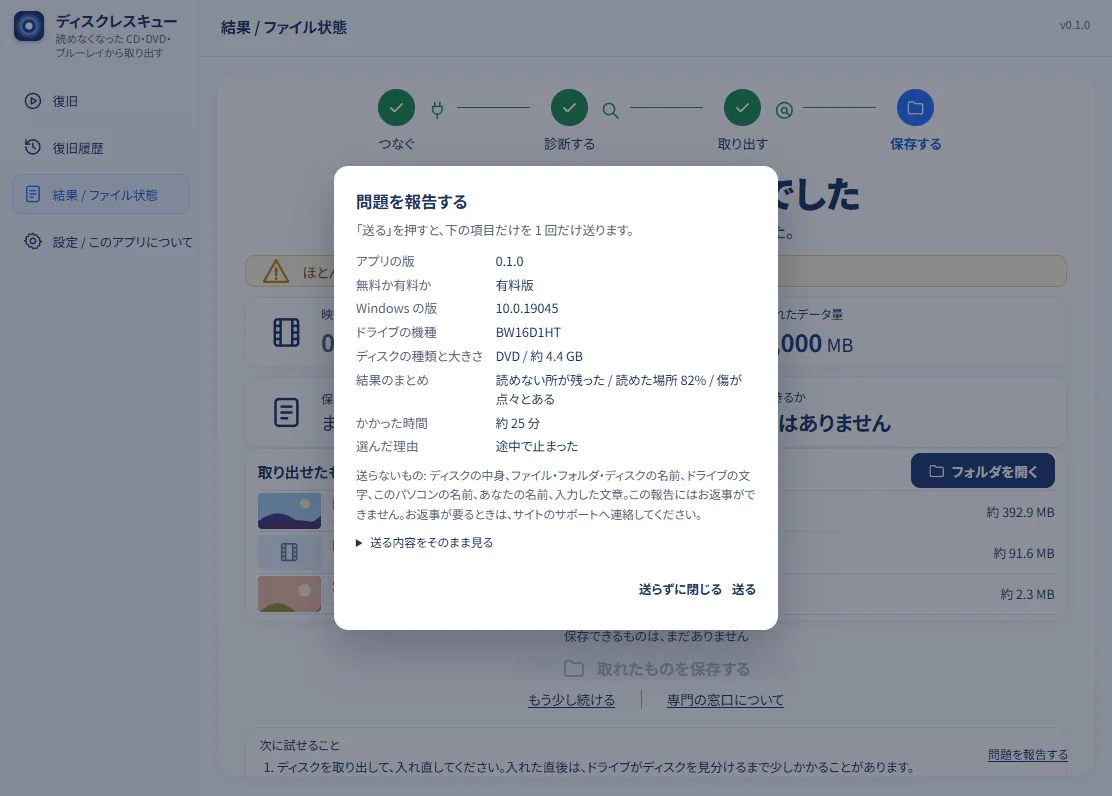Click the フォルダを開く button

coord(983,471)
